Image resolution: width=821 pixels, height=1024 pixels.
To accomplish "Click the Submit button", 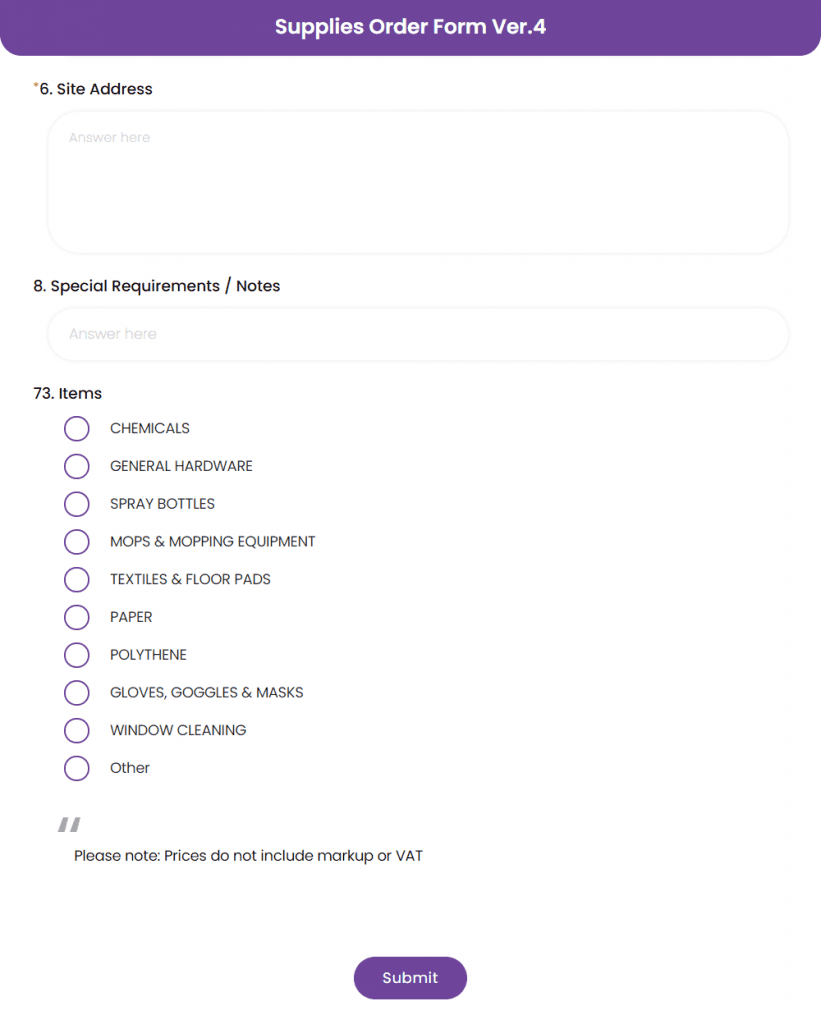I will 410,978.
